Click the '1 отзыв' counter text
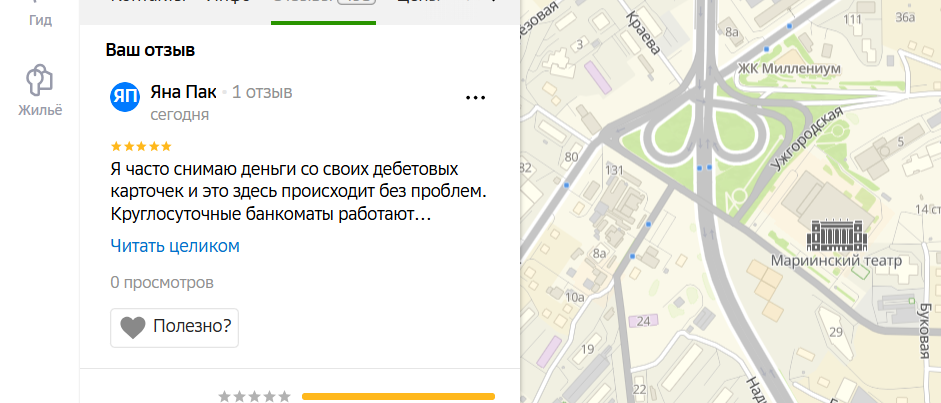This screenshot has height=403, width=941. pos(262,92)
